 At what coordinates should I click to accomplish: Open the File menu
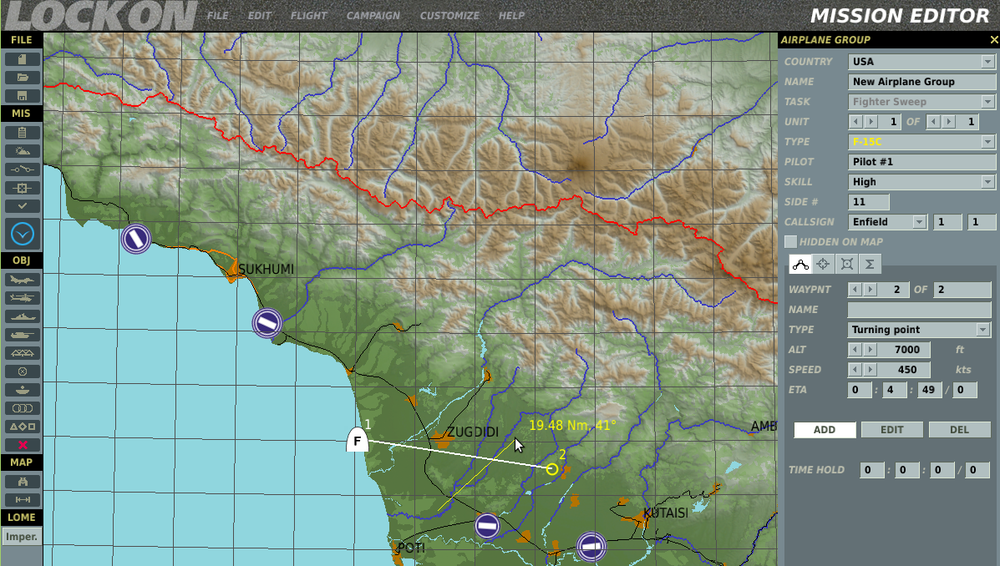[217, 15]
